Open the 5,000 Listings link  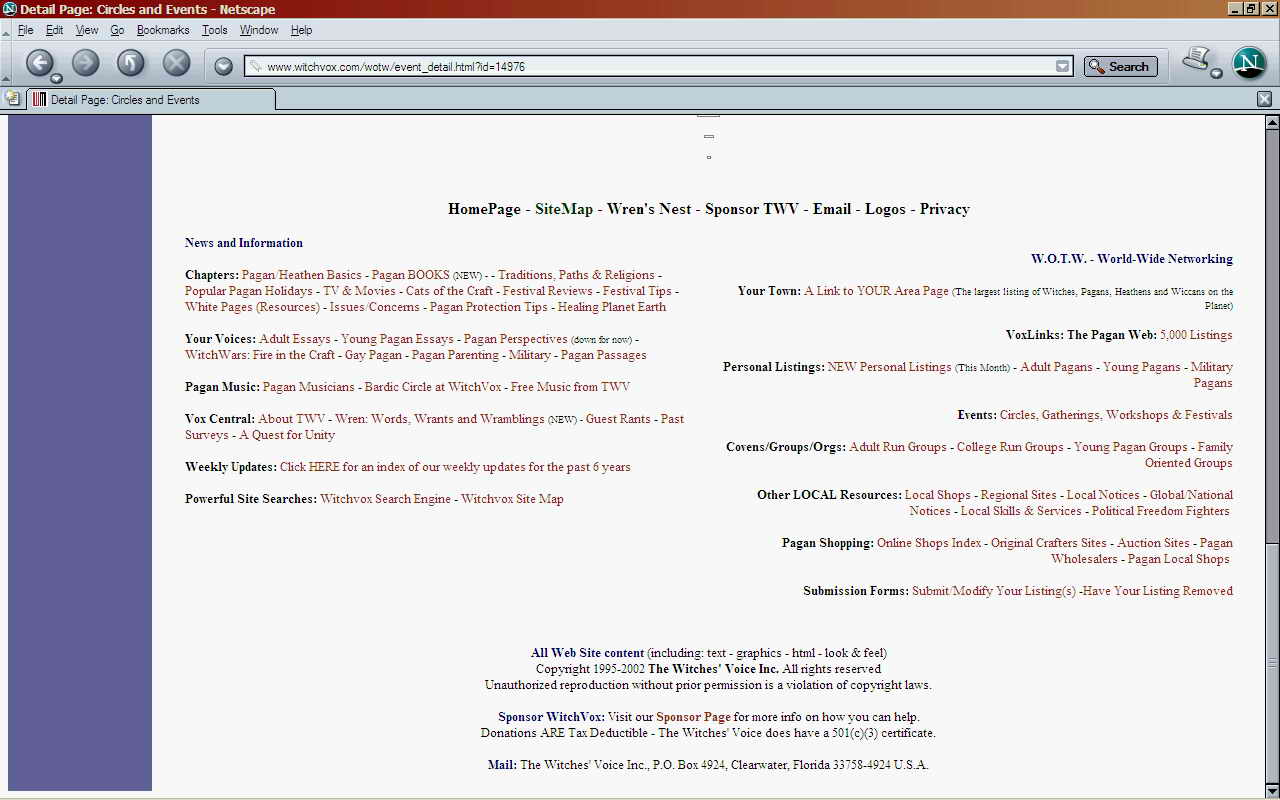(1196, 335)
